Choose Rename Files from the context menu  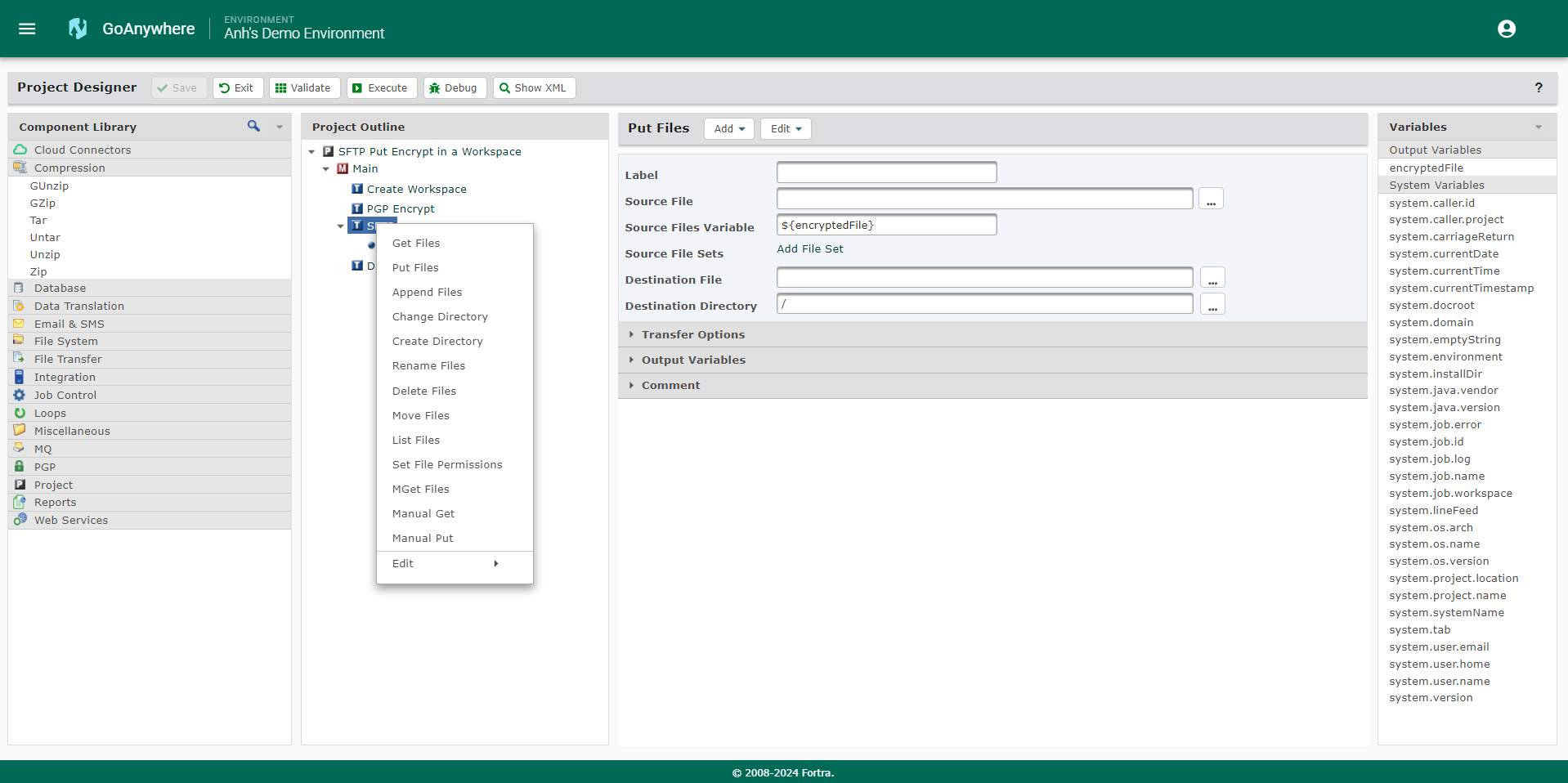(428, 366)
